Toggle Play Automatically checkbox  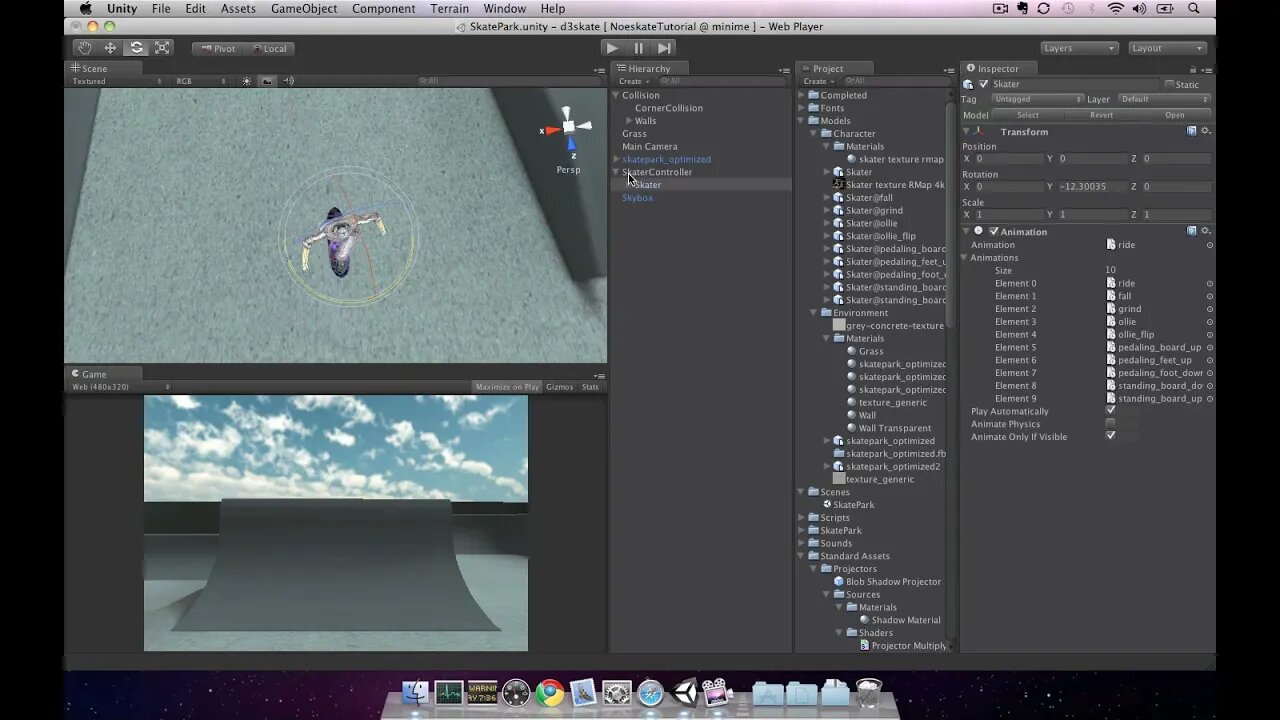[1110, 411]
